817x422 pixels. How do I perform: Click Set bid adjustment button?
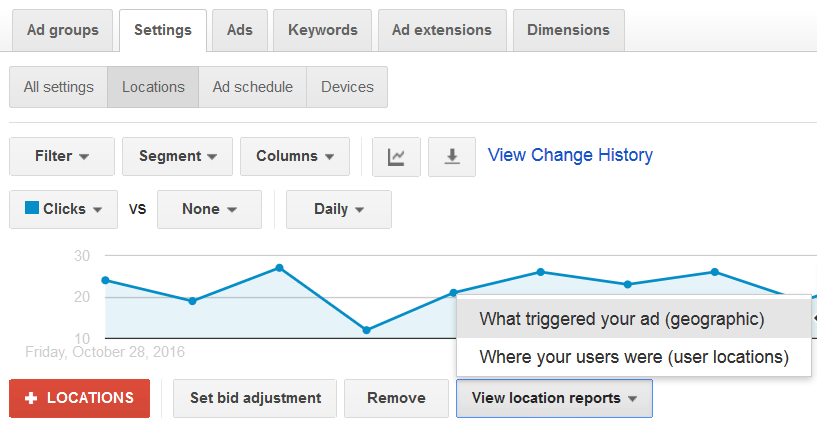coord(255,398)
